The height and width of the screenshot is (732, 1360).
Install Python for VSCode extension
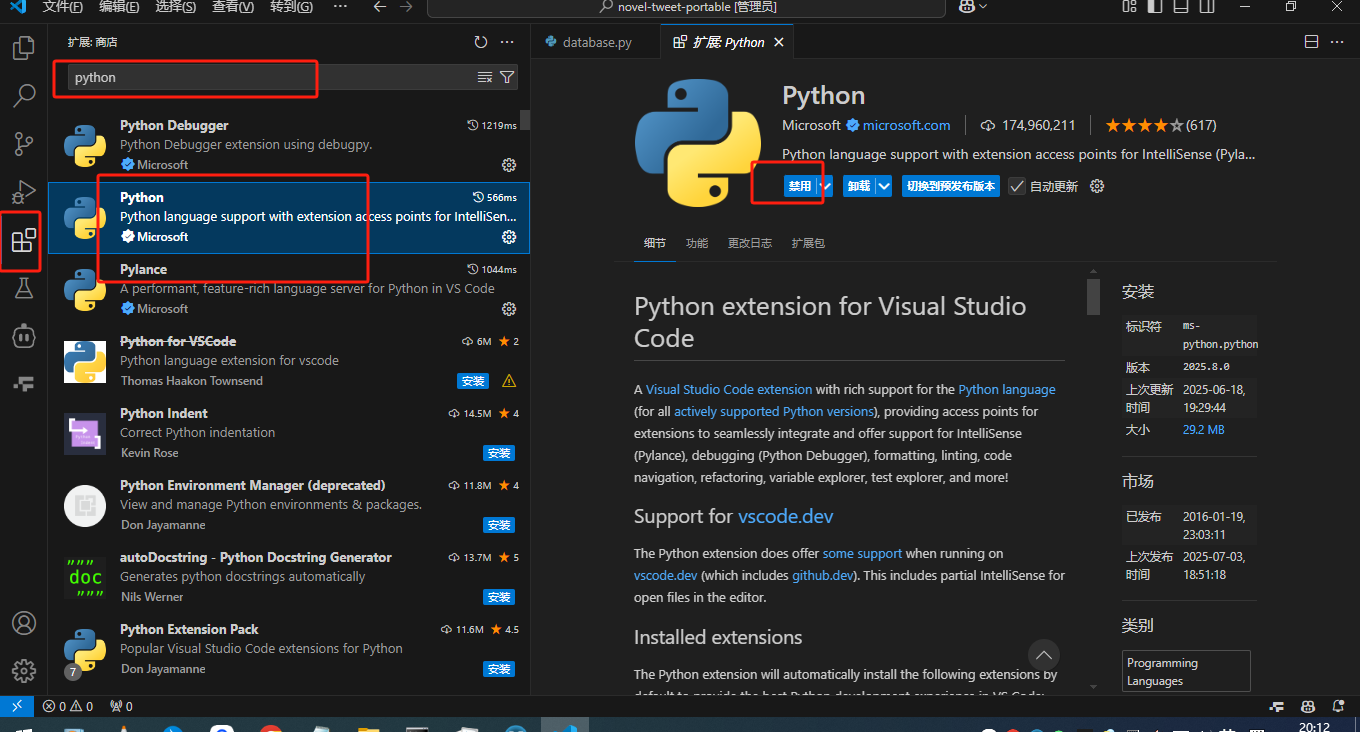[472, 381]
